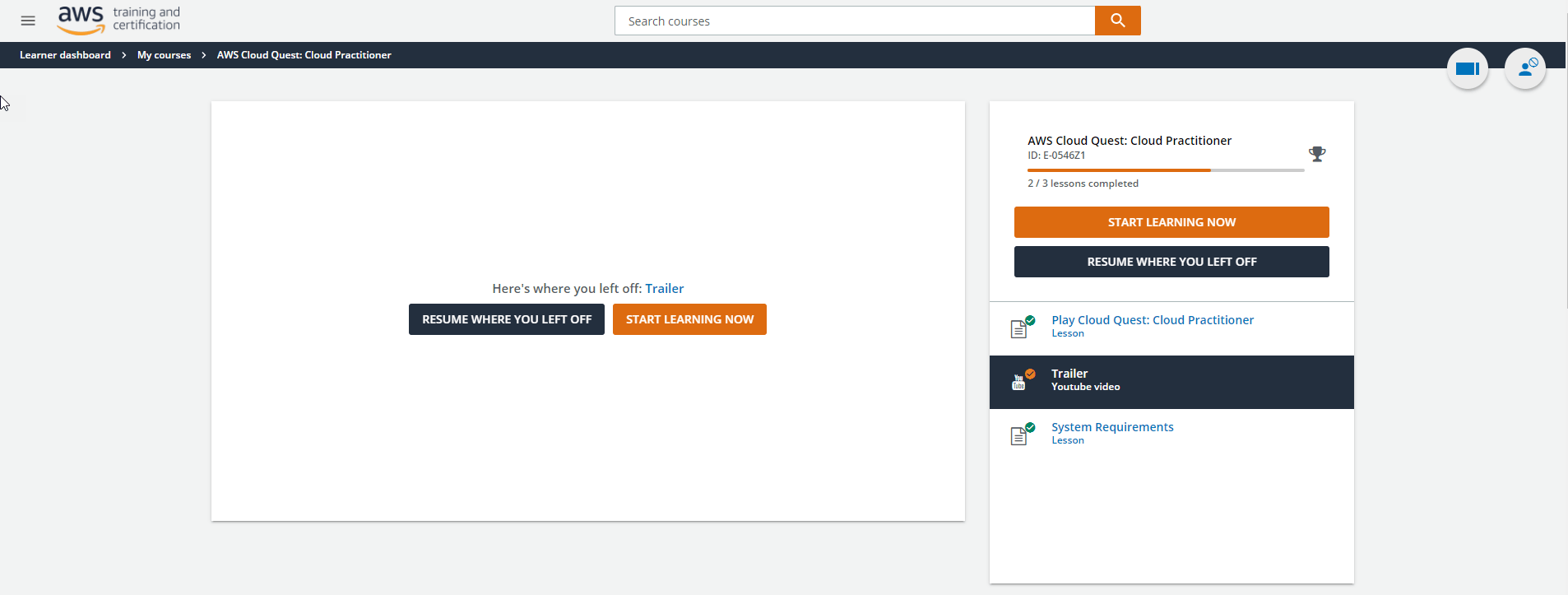This screenshot has height=595, width=1568.
Task: Click the course progress bar
Action: click(x=1166, y=170)
